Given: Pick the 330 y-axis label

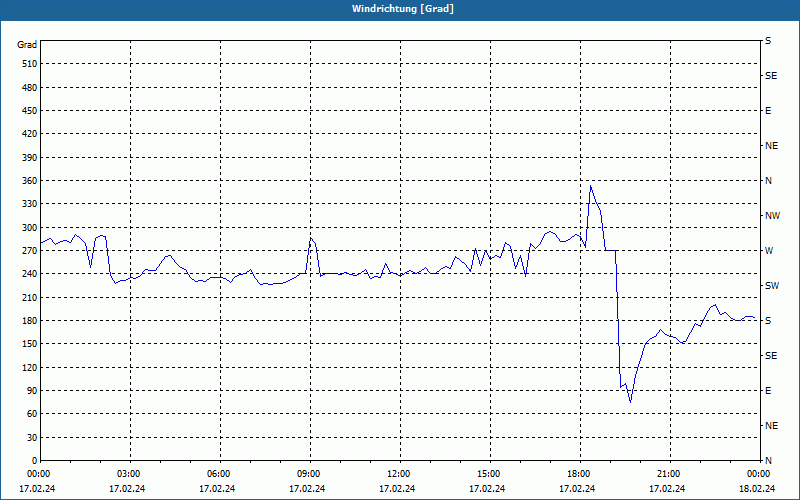Looking at the screenshot, I should coord(30,204).
